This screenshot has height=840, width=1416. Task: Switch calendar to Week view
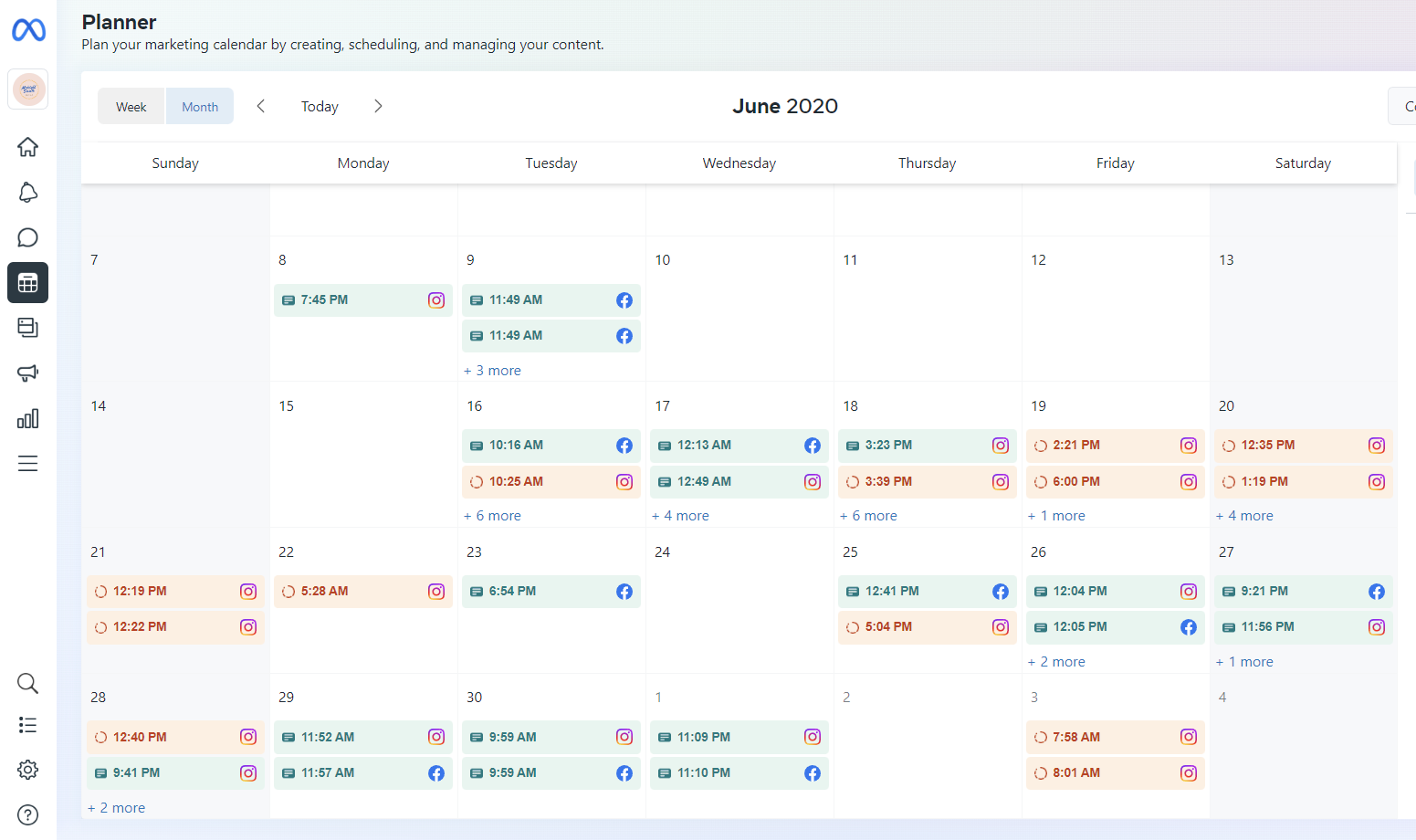pos(131,107)
